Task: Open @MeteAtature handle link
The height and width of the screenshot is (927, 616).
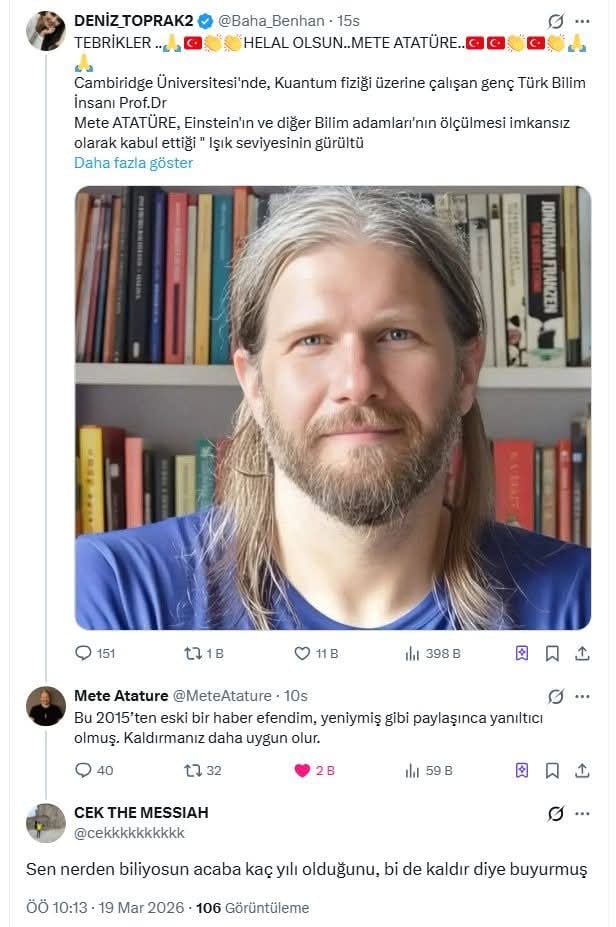Action: pos(222,696)
